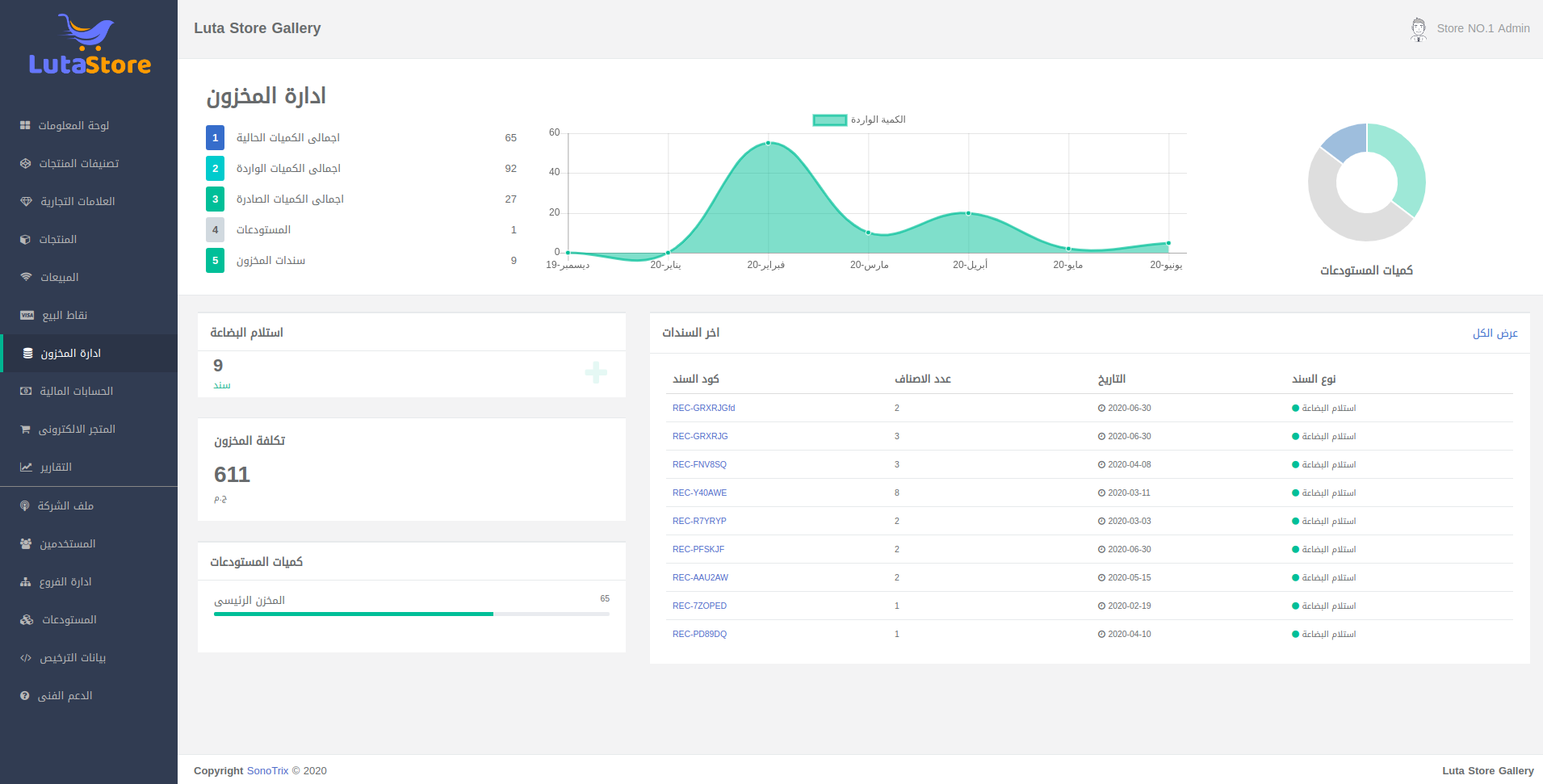Open document REC-PD89DQ
This screenshot has height=784, width=1543.
tap(699, 634)
